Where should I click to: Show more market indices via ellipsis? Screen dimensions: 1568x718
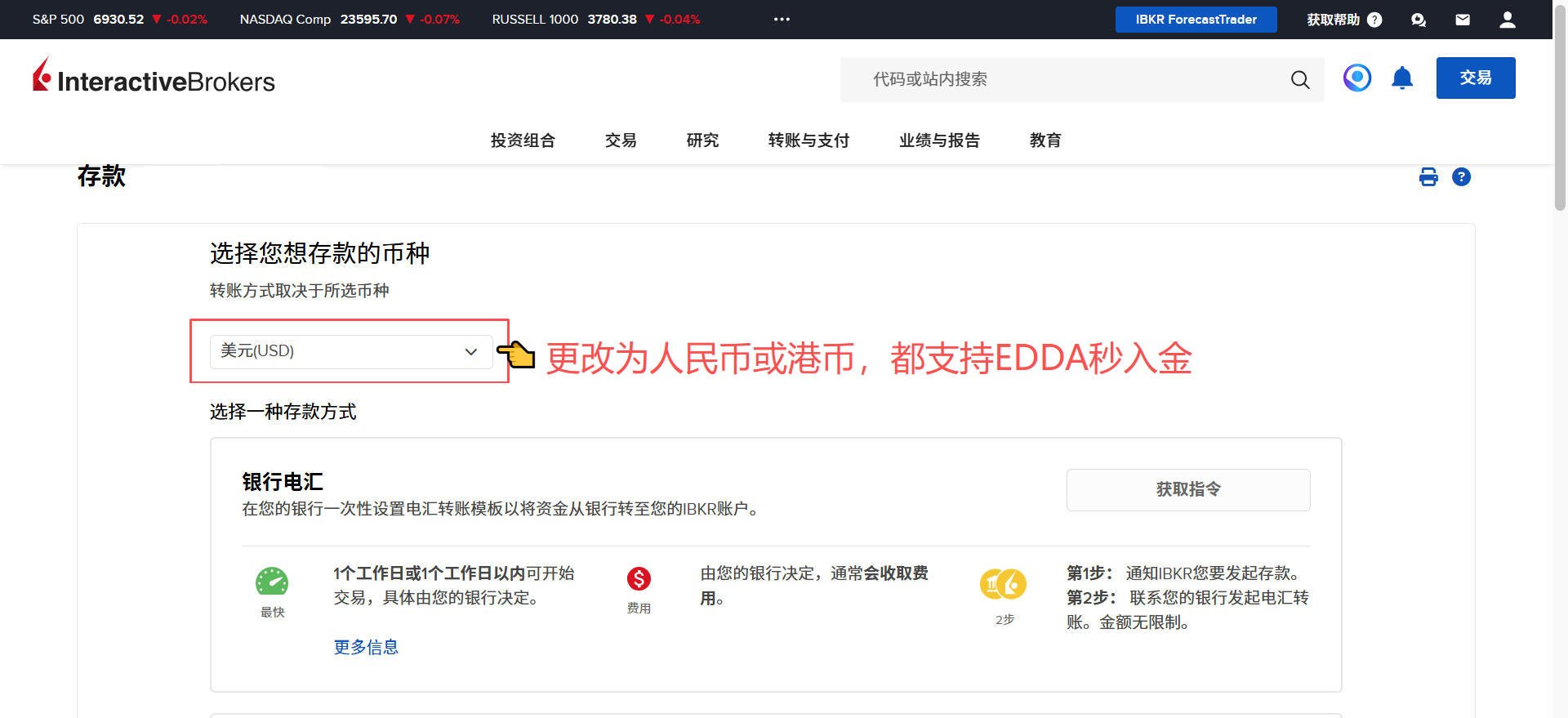coord(782,20)
